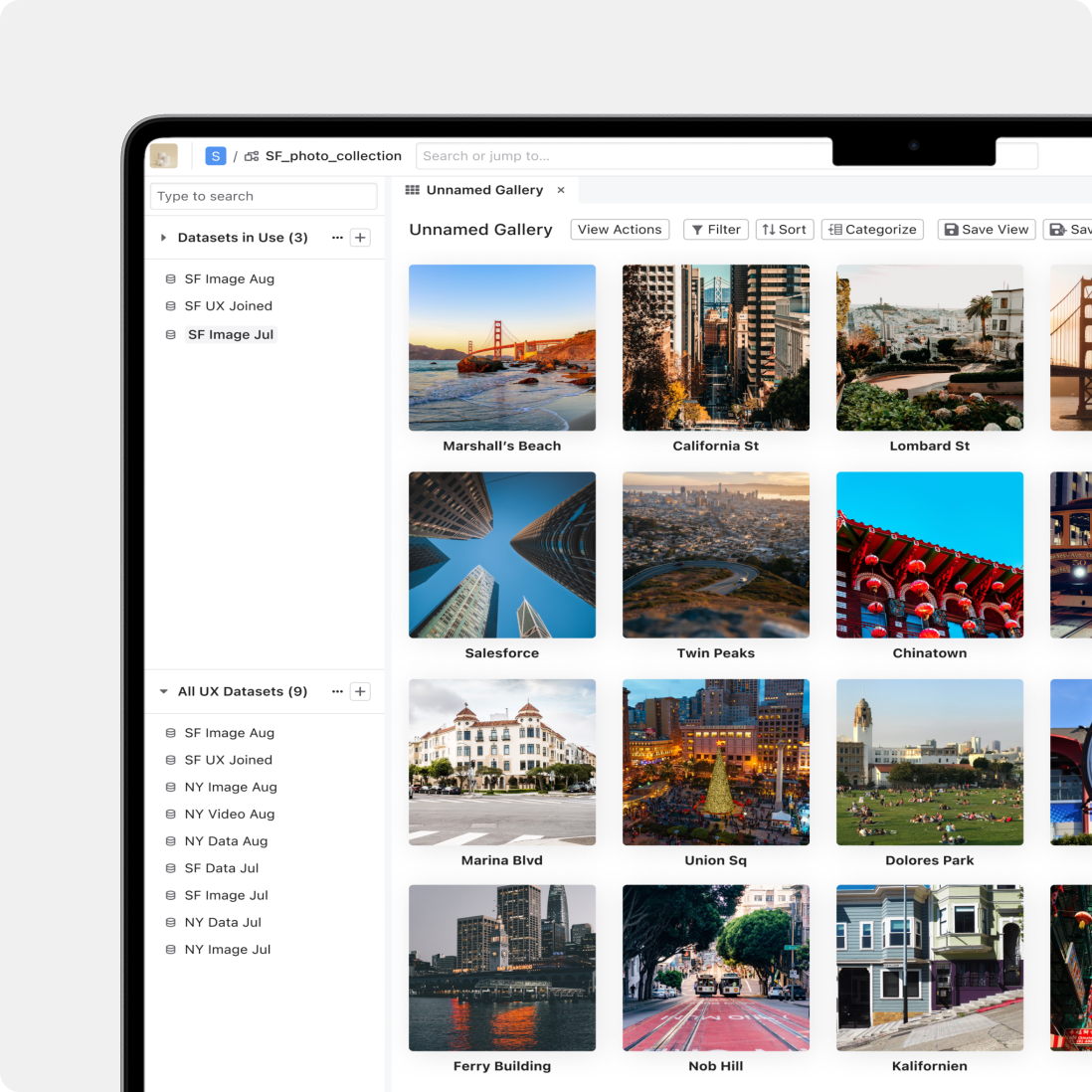The width and height of the screenshot is (1092, 1092).
Task: Click the Unnamed Gallery heading title
Action: pyautogui.click(x=480, y=230)
